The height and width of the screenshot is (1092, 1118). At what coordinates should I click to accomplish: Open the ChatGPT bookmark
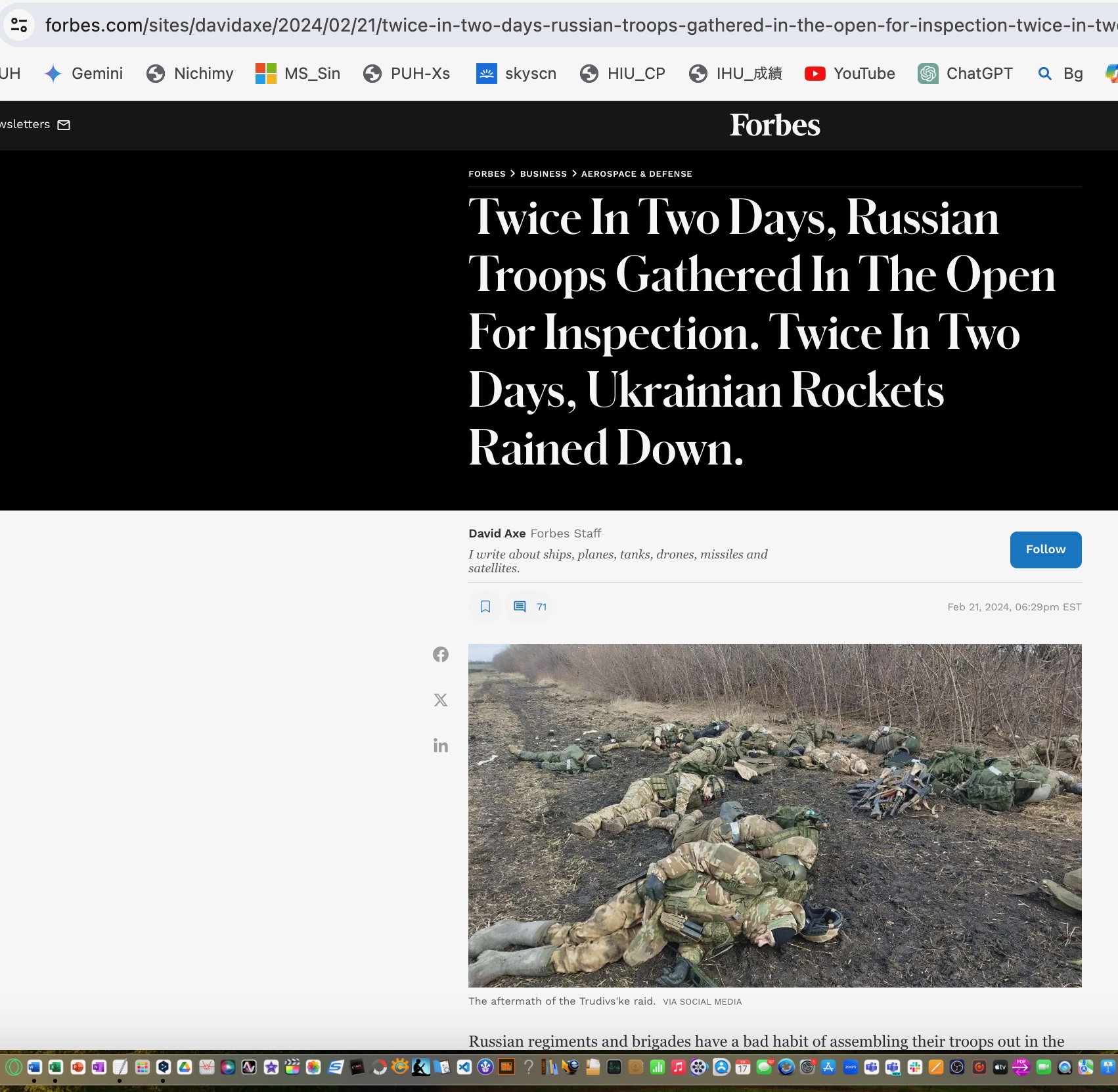965,74
